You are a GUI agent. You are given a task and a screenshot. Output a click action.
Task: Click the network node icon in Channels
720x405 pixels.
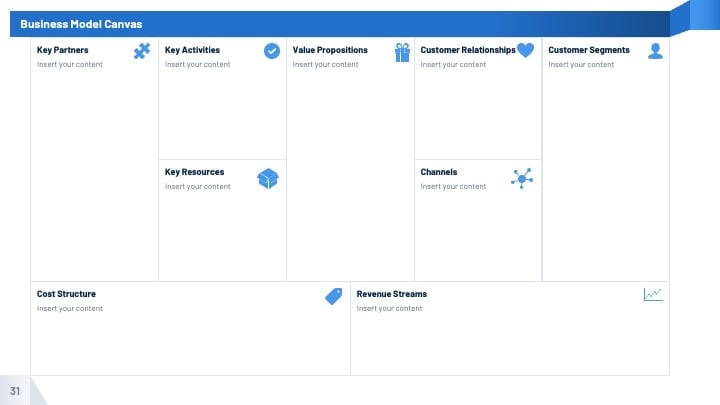(522, 178)
